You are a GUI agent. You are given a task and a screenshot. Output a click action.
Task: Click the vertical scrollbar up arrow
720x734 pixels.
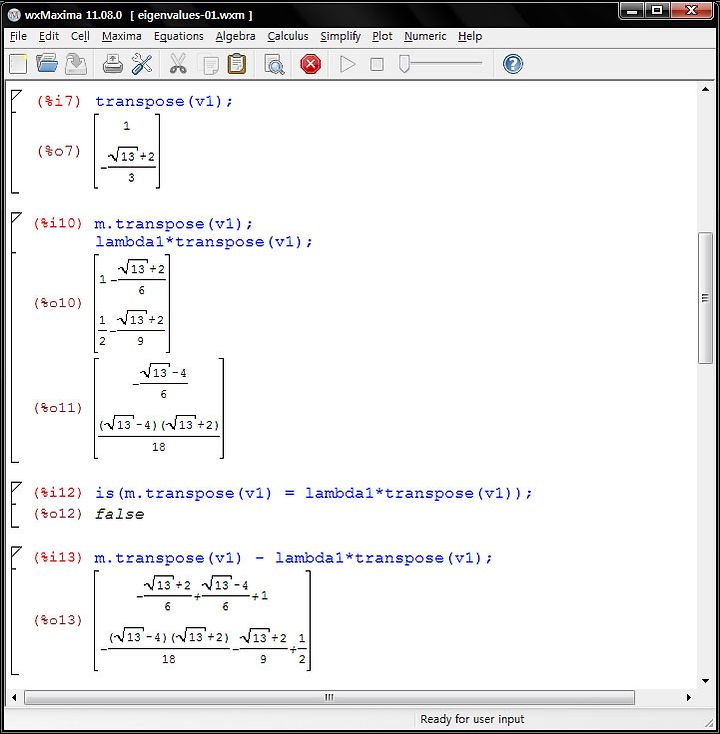click(x=705, y=89)
